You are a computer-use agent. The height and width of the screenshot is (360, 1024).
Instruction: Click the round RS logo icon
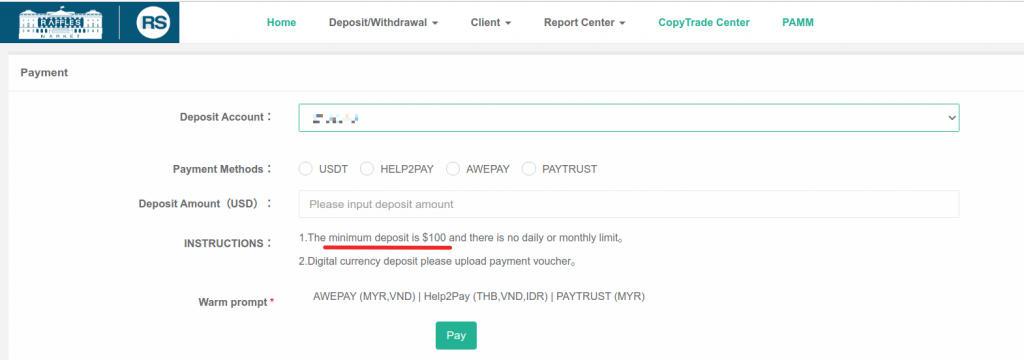pos(153,24)
